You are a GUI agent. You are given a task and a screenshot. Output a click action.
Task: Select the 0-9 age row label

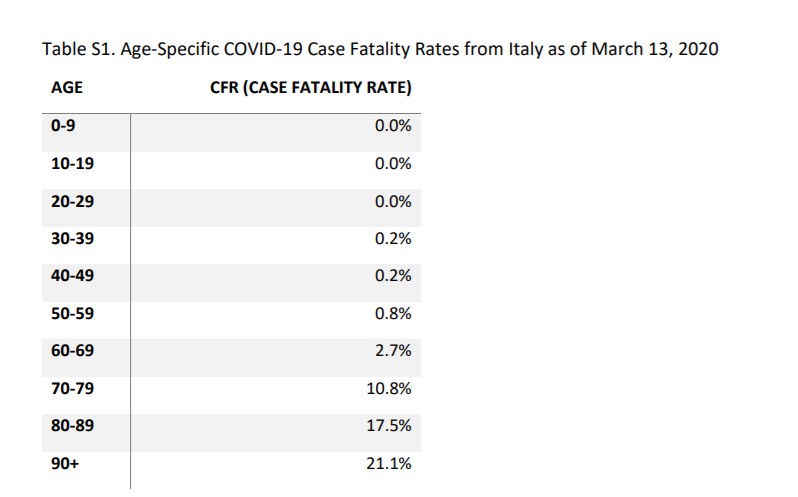(64, 126)
